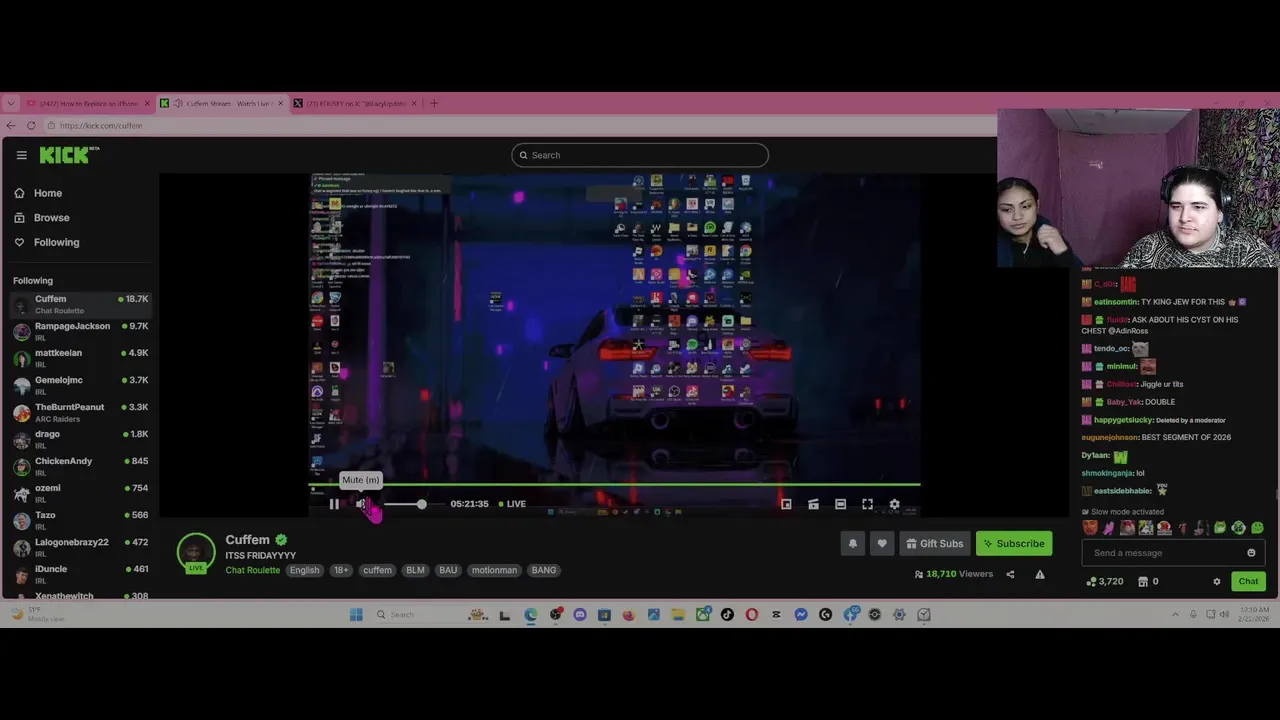Switch to the YouTube iPhone browser tab

[88, 103]
